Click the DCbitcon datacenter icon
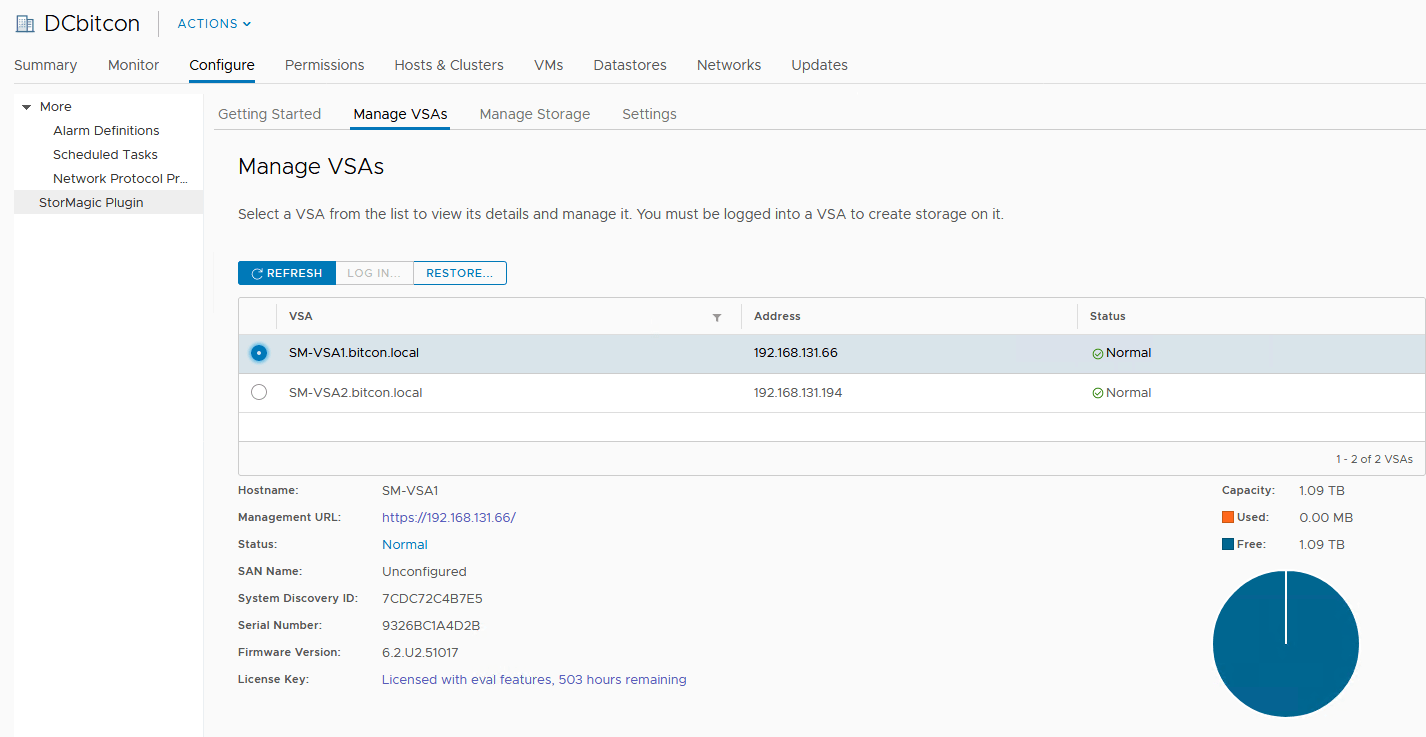This screenshot has height=737, width=1426. click(x=25, y=24)
